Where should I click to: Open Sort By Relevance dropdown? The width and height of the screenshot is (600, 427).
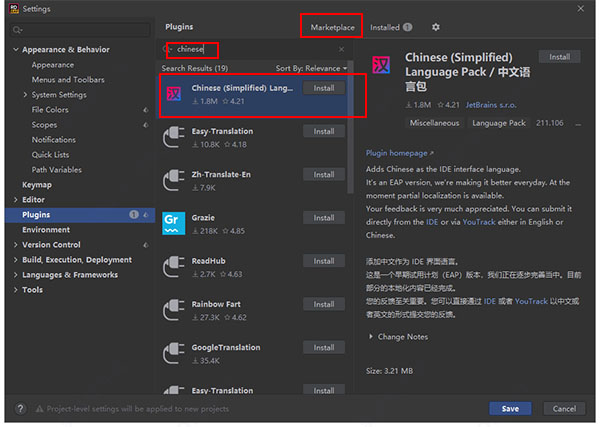(311, 68)
